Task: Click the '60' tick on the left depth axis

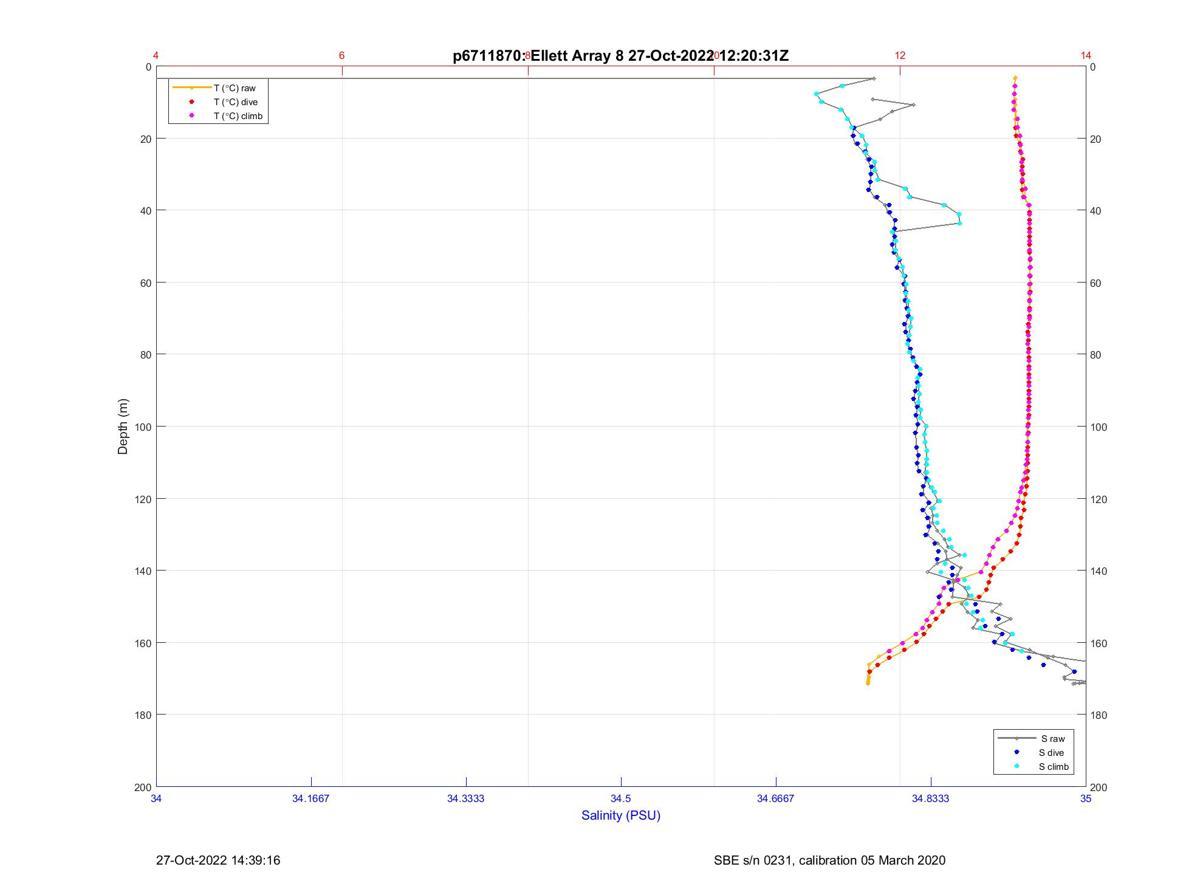Action: [144, 283]
